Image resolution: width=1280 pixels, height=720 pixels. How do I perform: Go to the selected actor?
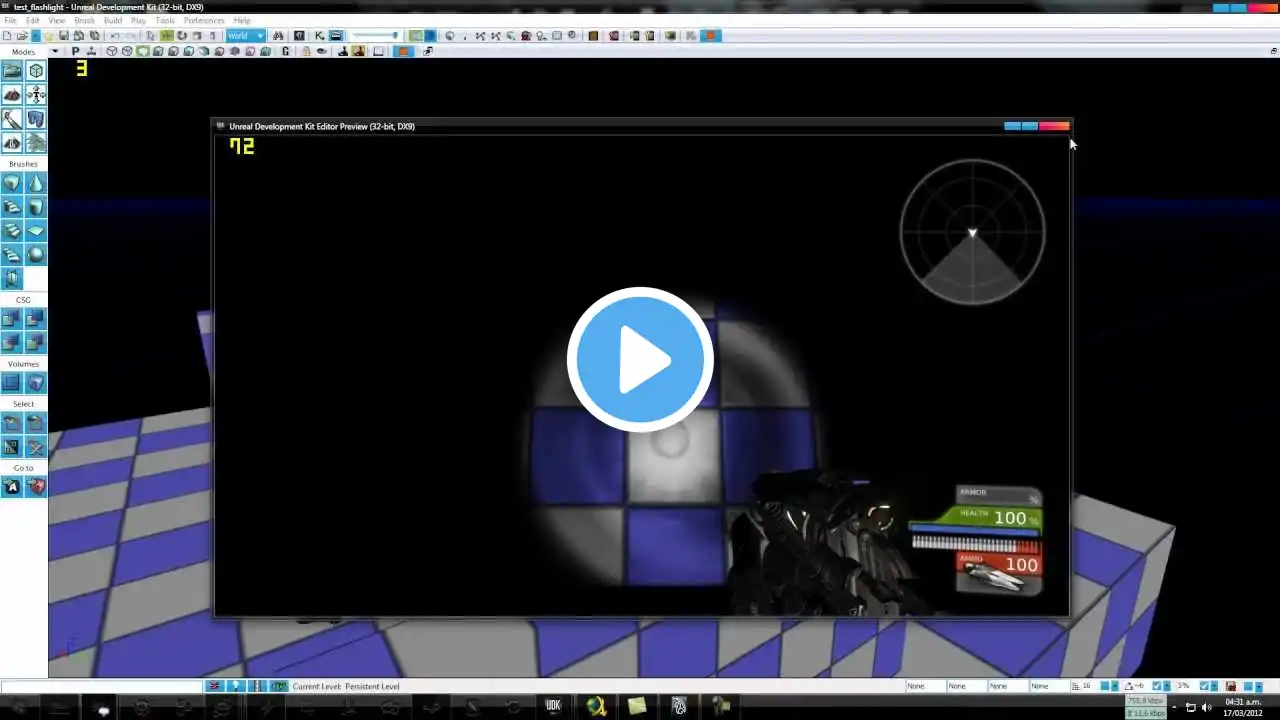tap(12, 487)
